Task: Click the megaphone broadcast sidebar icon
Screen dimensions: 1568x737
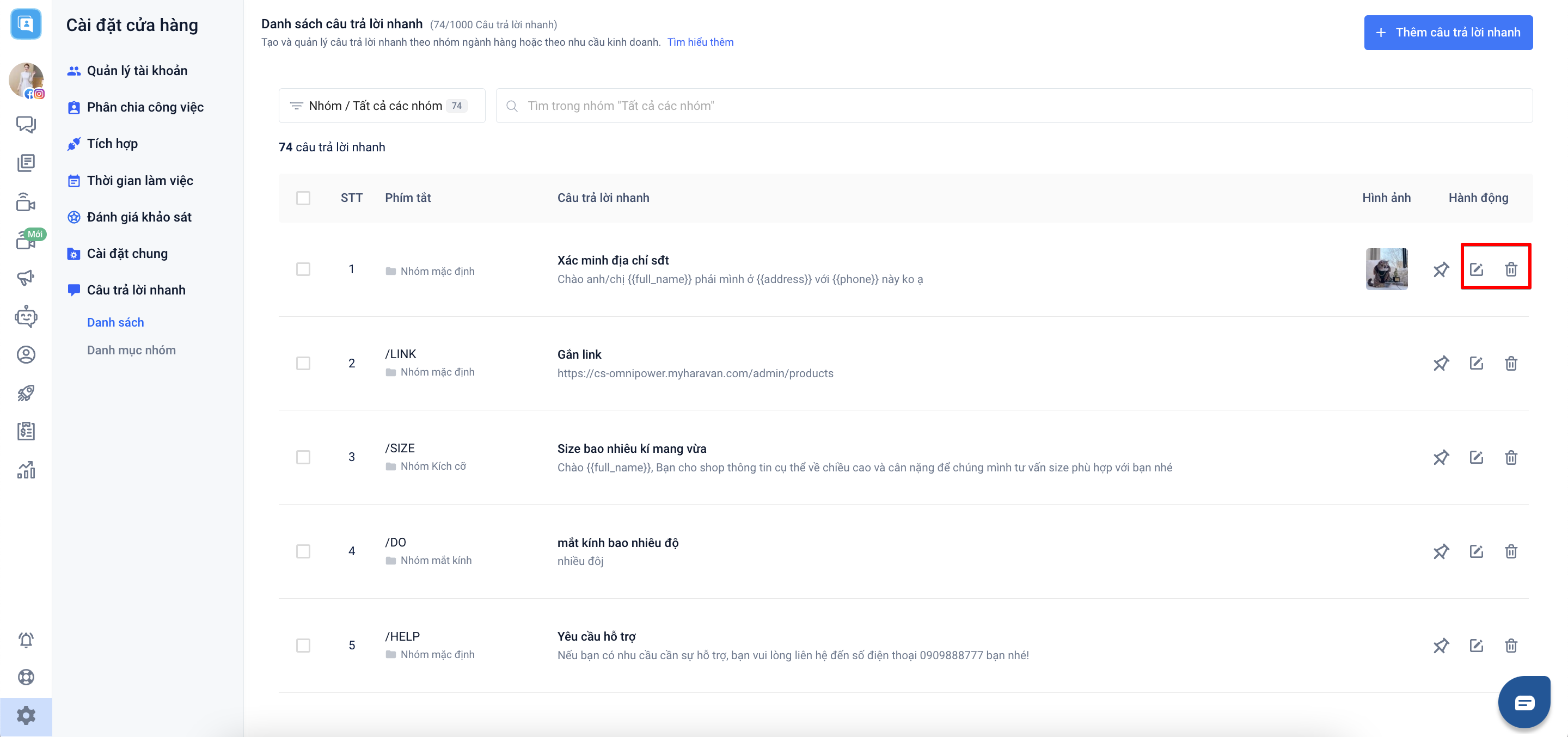Action: click(x=26, y=278)
